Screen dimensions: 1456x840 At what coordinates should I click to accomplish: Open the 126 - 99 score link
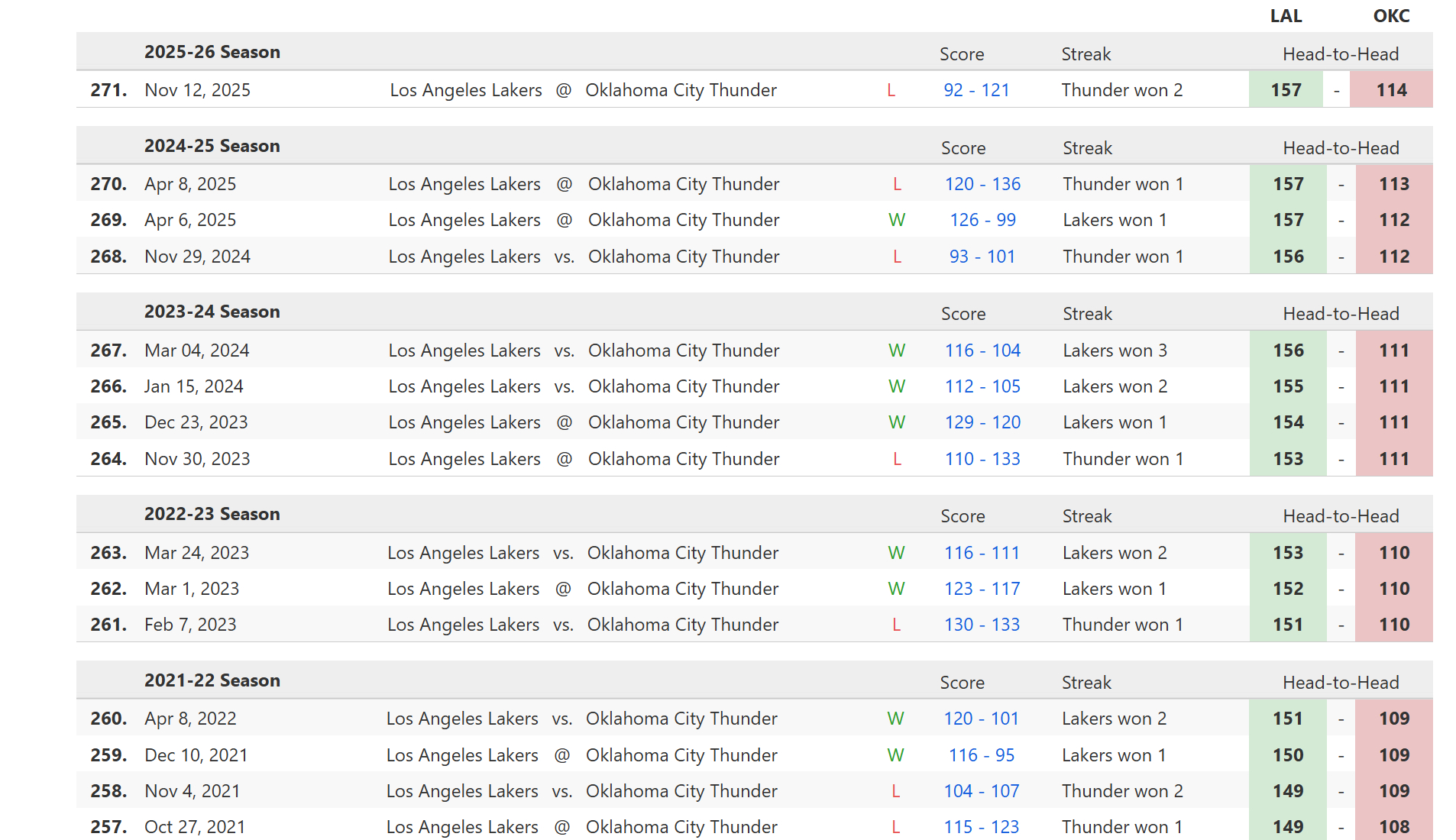click(982, 220)
